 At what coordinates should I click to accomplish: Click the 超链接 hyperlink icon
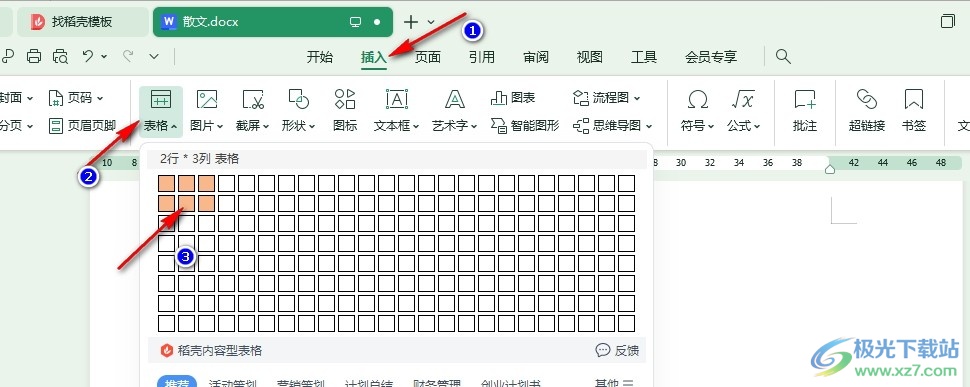(867, 111)
